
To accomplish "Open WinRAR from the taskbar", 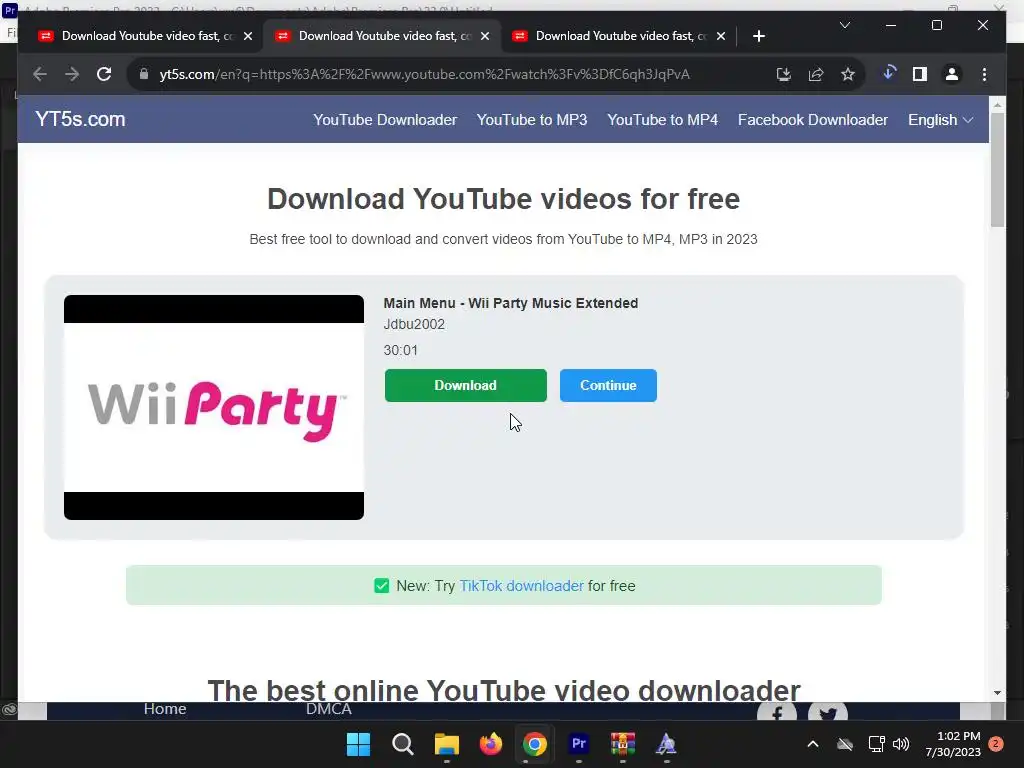I will coord(622,744).
